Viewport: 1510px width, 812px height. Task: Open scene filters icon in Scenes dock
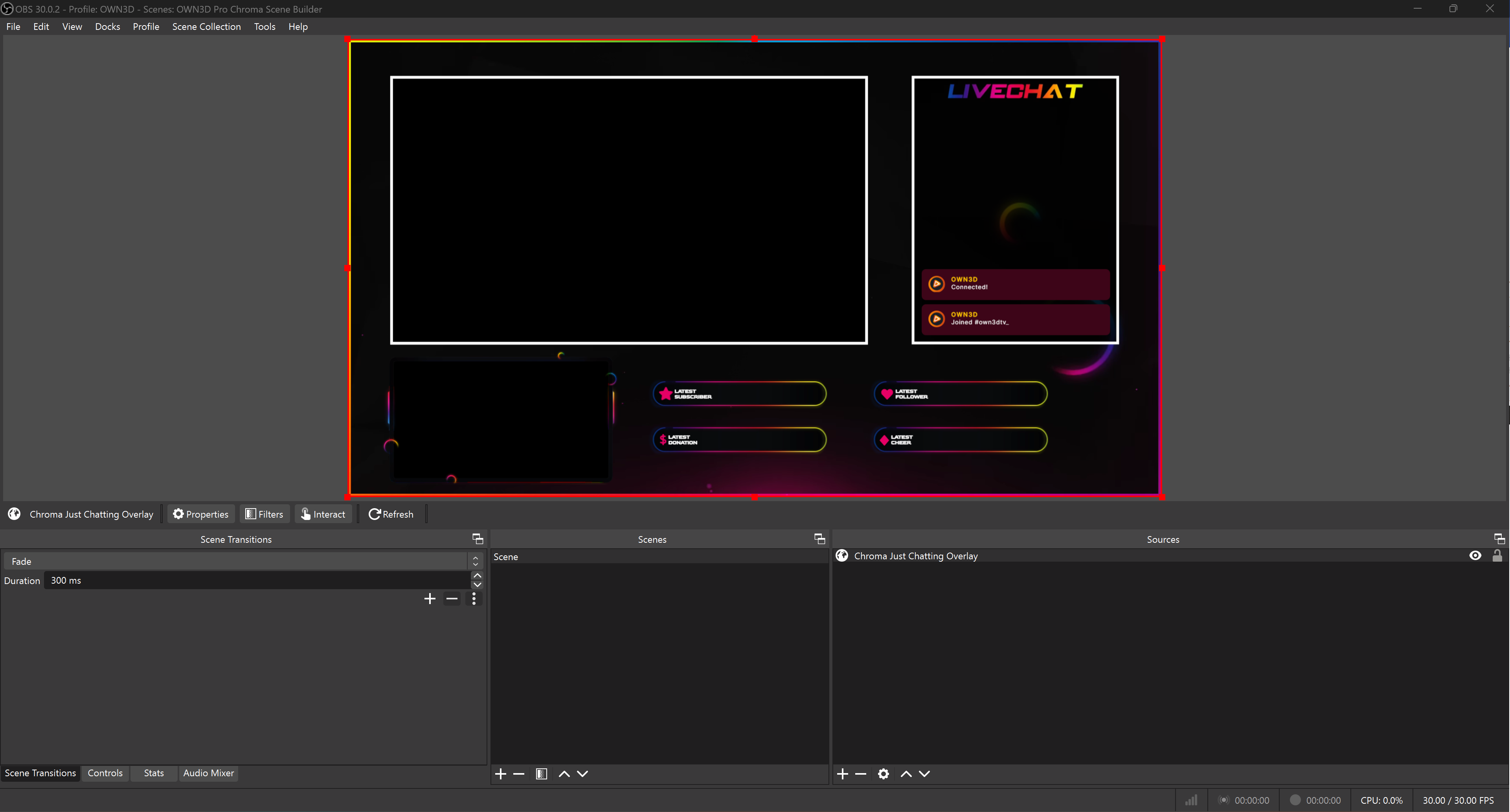point(542,774)
